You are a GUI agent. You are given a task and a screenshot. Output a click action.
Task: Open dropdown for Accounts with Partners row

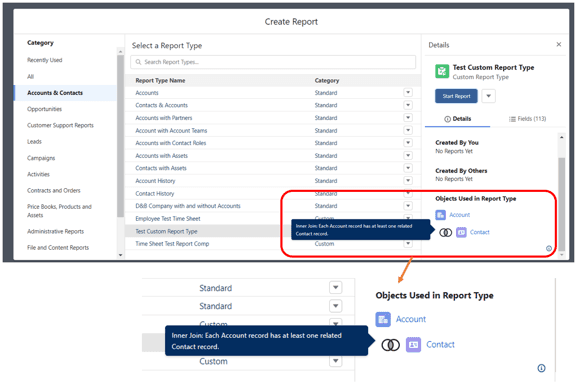(x=408, y=118)
